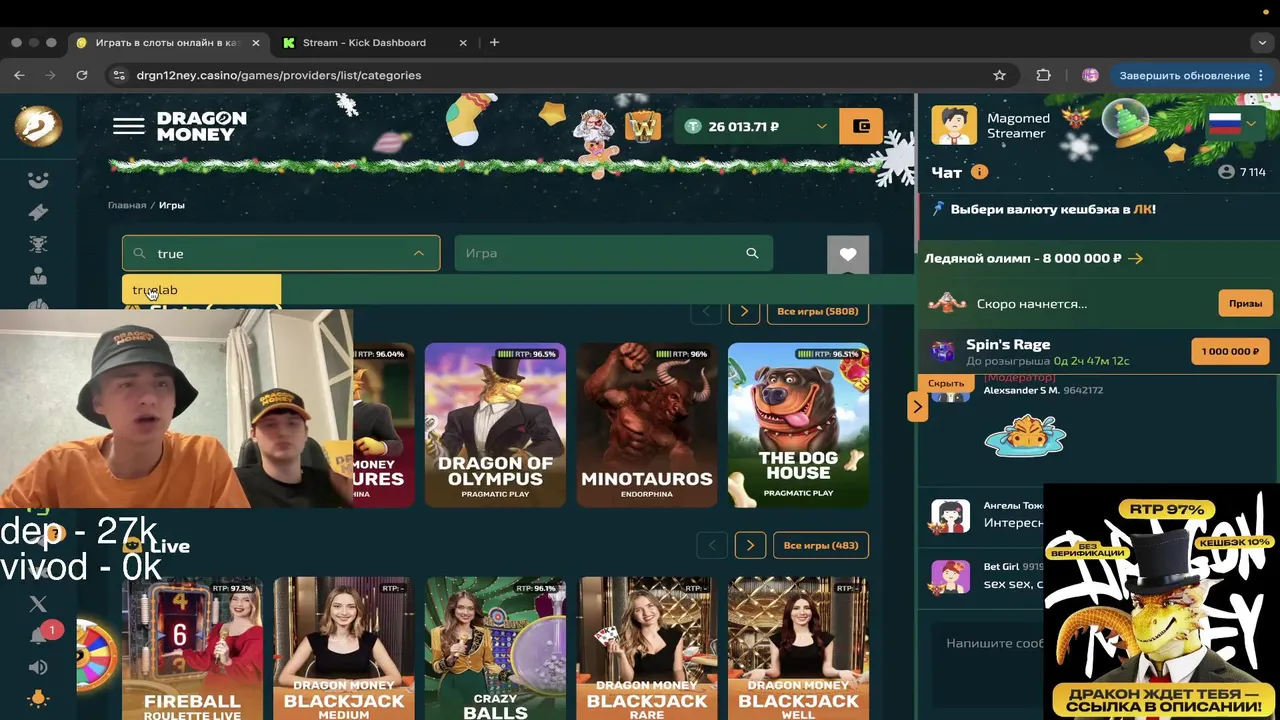The width and height of the screenshot is (1280, 720).
Task: Click the browser address bar URL
Action: pos(279,75)
